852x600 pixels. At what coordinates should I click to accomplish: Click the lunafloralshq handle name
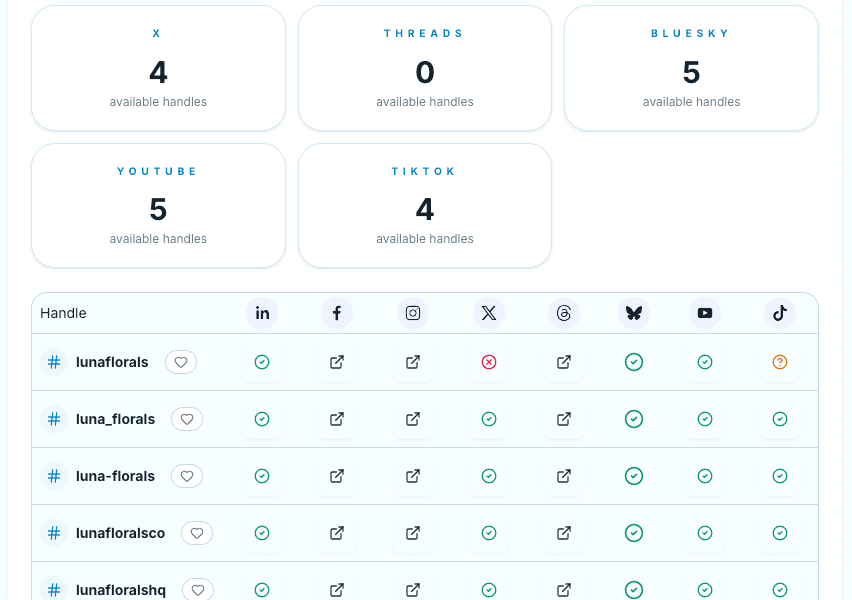click(x=121, y=590)
